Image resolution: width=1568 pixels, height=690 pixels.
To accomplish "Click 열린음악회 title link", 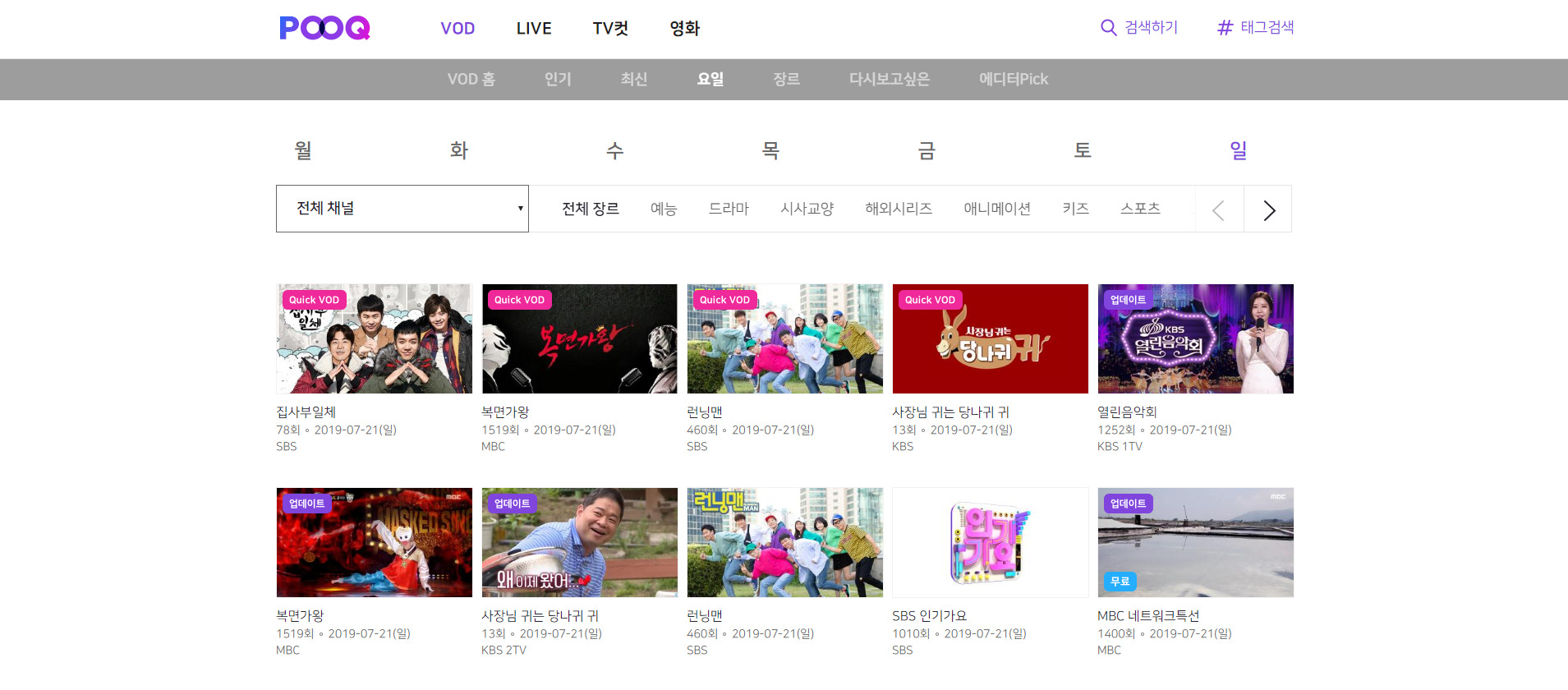I will click(x=1127, y=412).
